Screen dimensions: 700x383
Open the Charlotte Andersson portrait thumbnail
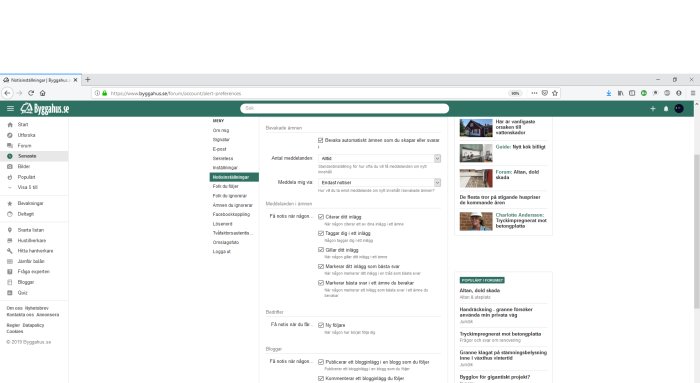476,221
